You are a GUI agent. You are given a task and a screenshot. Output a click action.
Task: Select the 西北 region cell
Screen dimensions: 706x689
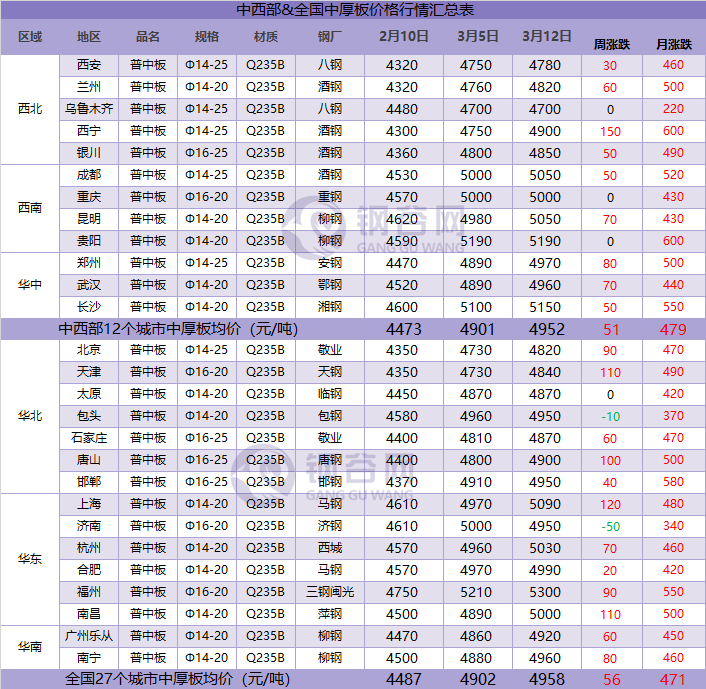(31, 109)
